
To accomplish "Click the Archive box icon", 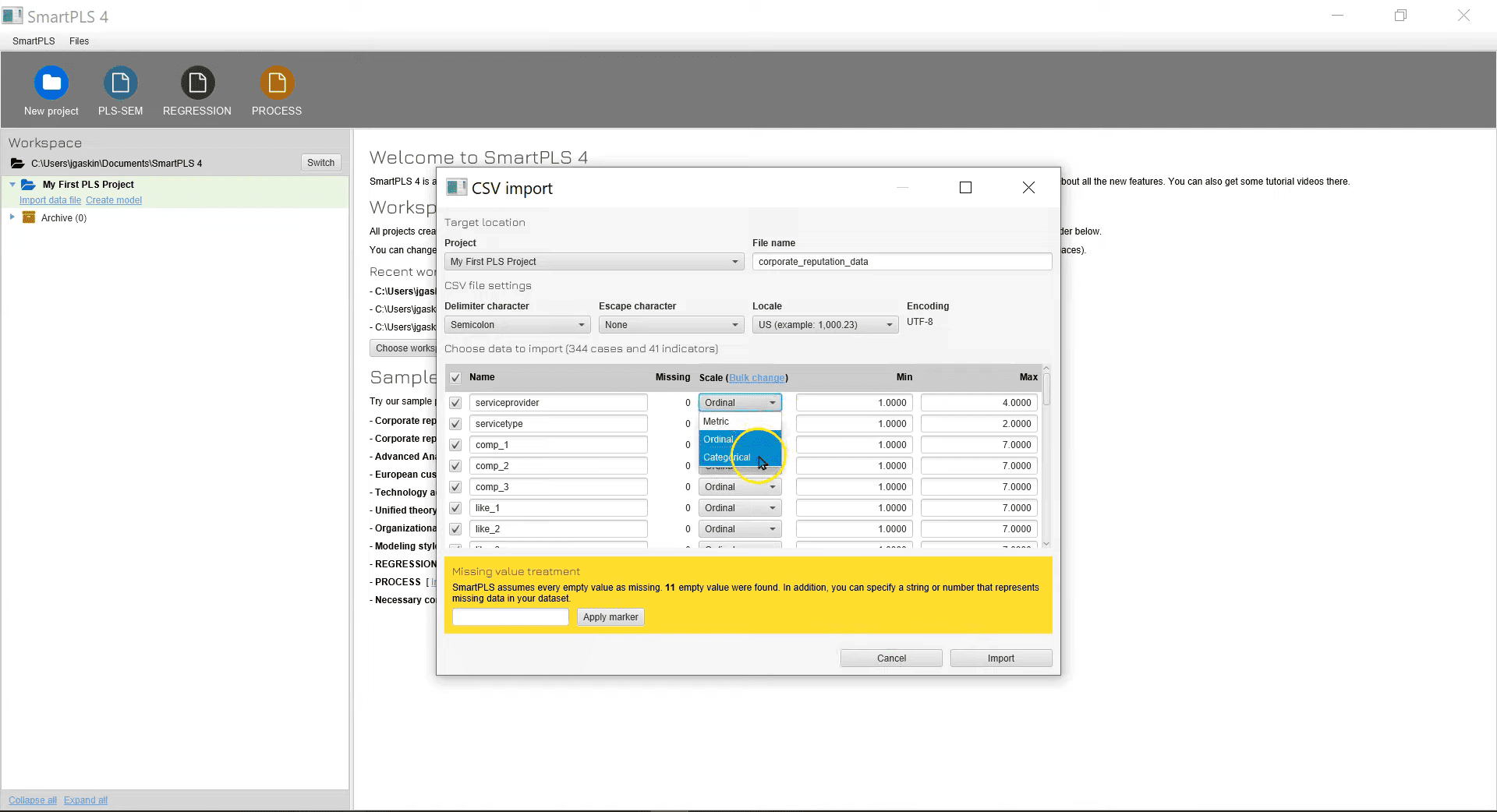I will 29,218.
